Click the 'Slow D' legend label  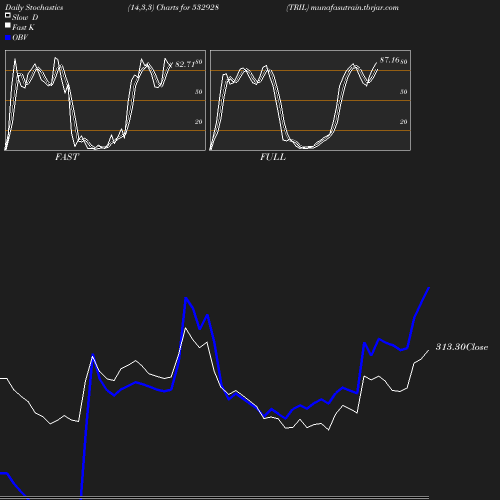point(25,17)
